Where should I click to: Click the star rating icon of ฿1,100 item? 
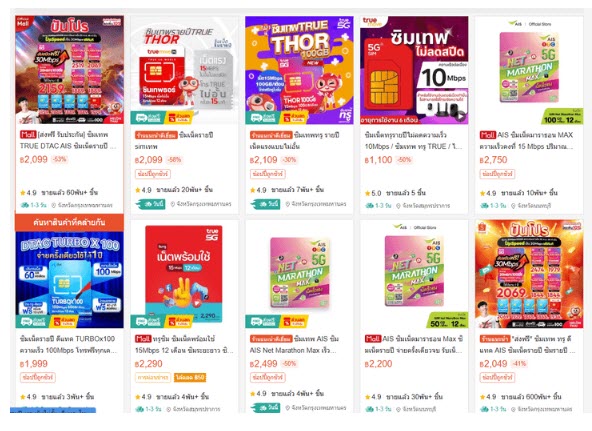click(368, 193)
